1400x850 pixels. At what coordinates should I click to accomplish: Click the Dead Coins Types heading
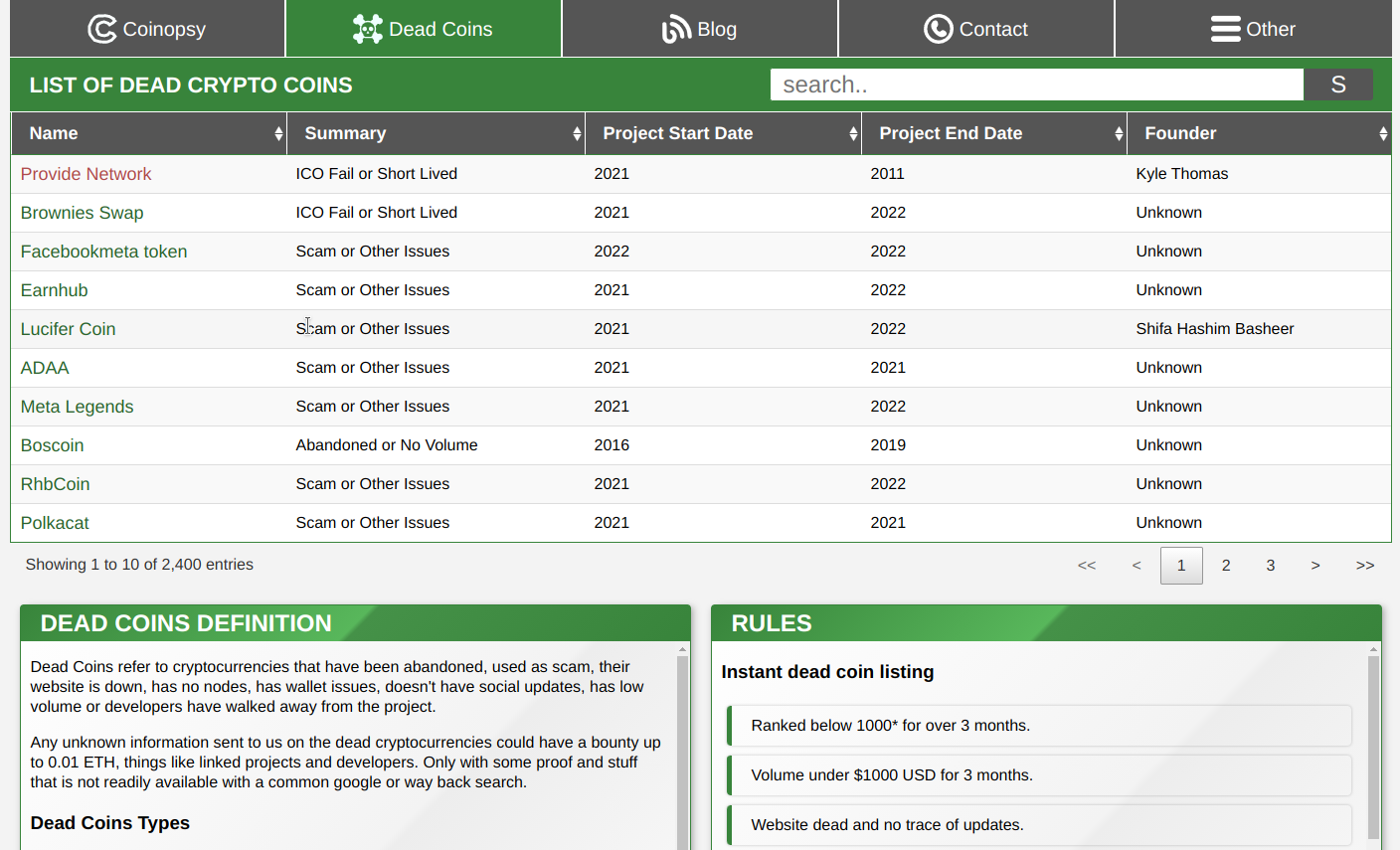(109, 823)
